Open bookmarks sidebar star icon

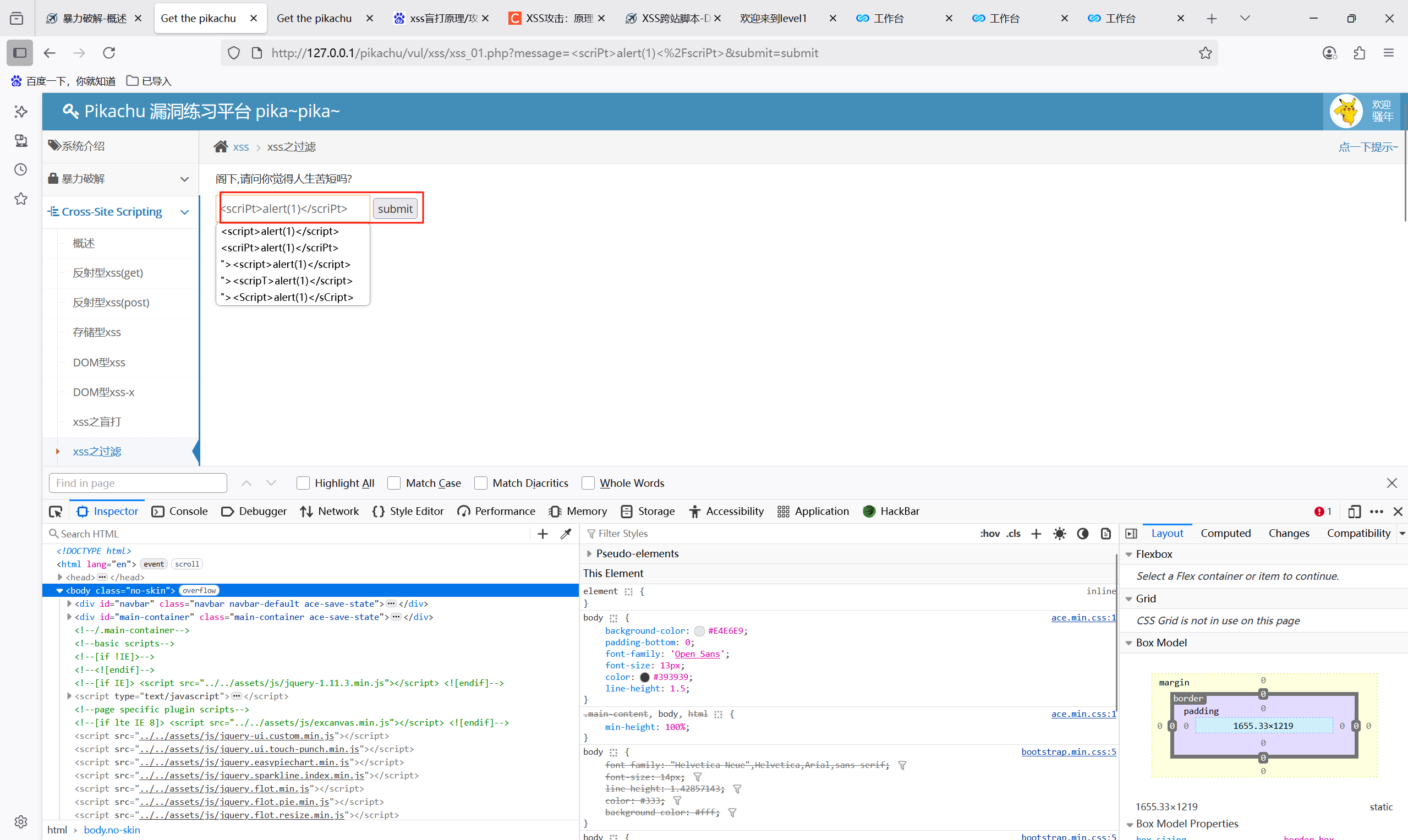21,199
